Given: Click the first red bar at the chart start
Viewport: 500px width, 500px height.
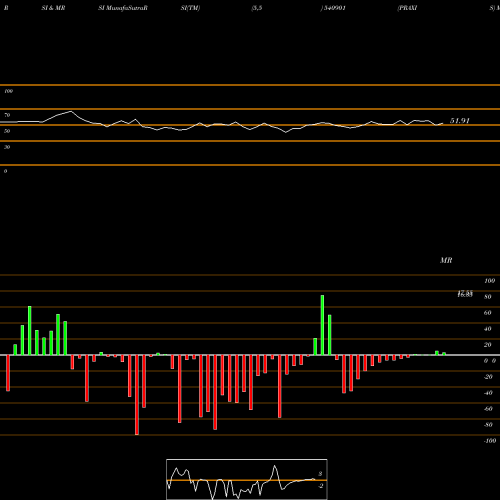Looking at the screenshot, I should point(8,373).
